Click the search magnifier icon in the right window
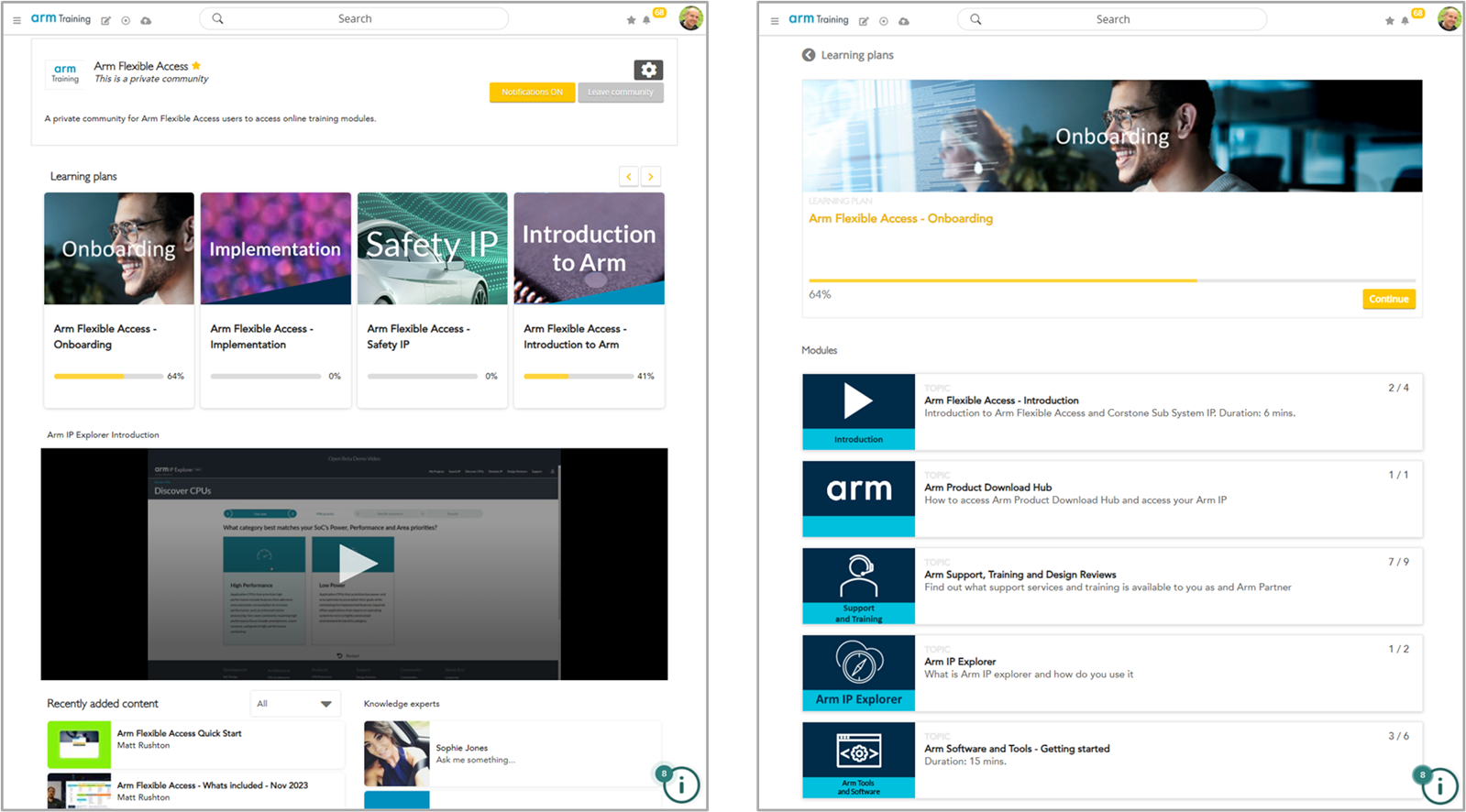The image size is (1466, 812). [975, 19]
